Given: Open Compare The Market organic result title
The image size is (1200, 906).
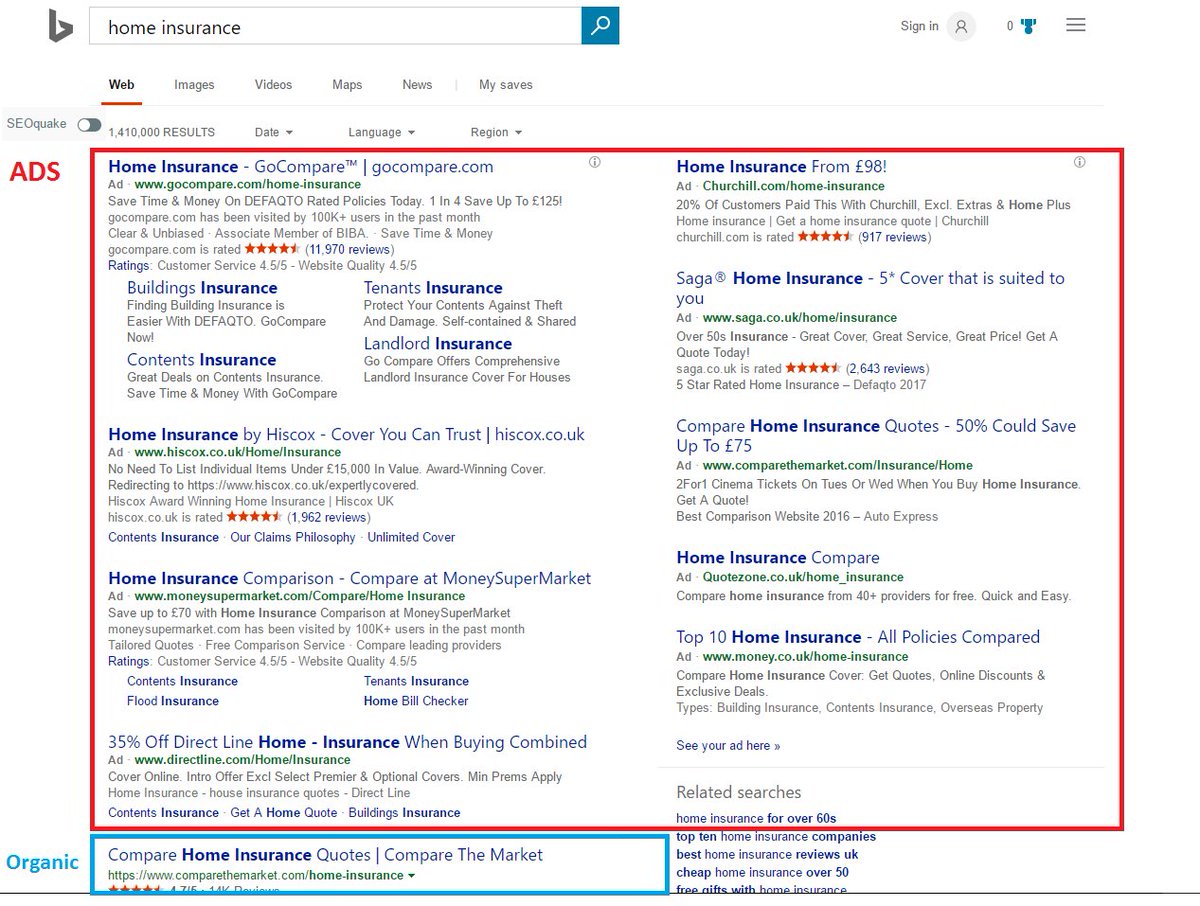Looking at the screenshot, I should (x=325, y=855).
